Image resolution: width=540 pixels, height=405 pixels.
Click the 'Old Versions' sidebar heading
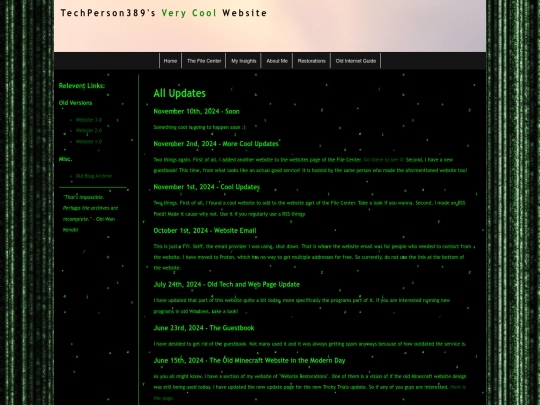click(75, 103)
